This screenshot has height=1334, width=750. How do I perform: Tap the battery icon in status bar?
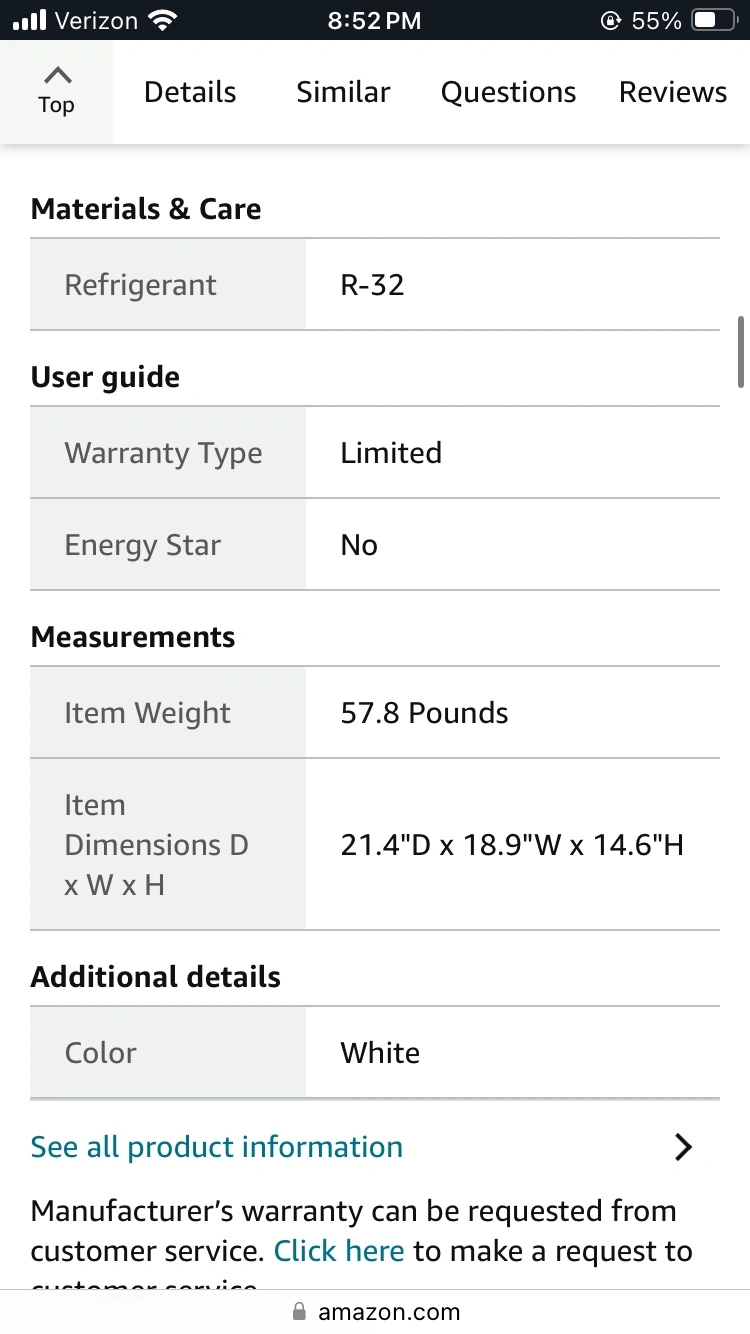click(714, 20)
